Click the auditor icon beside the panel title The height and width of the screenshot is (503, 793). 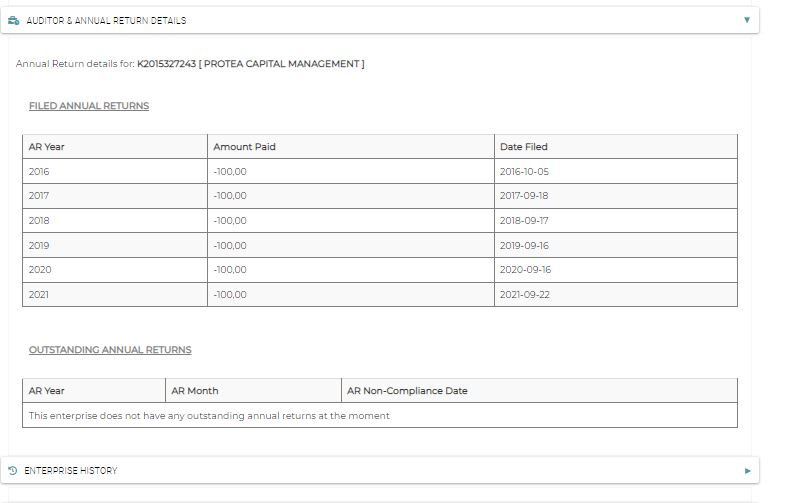(13, 20)
